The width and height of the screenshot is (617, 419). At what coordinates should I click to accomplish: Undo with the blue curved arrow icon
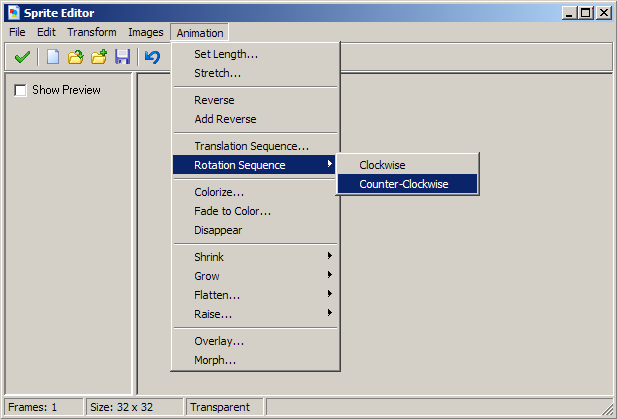[x=152, y=57]
